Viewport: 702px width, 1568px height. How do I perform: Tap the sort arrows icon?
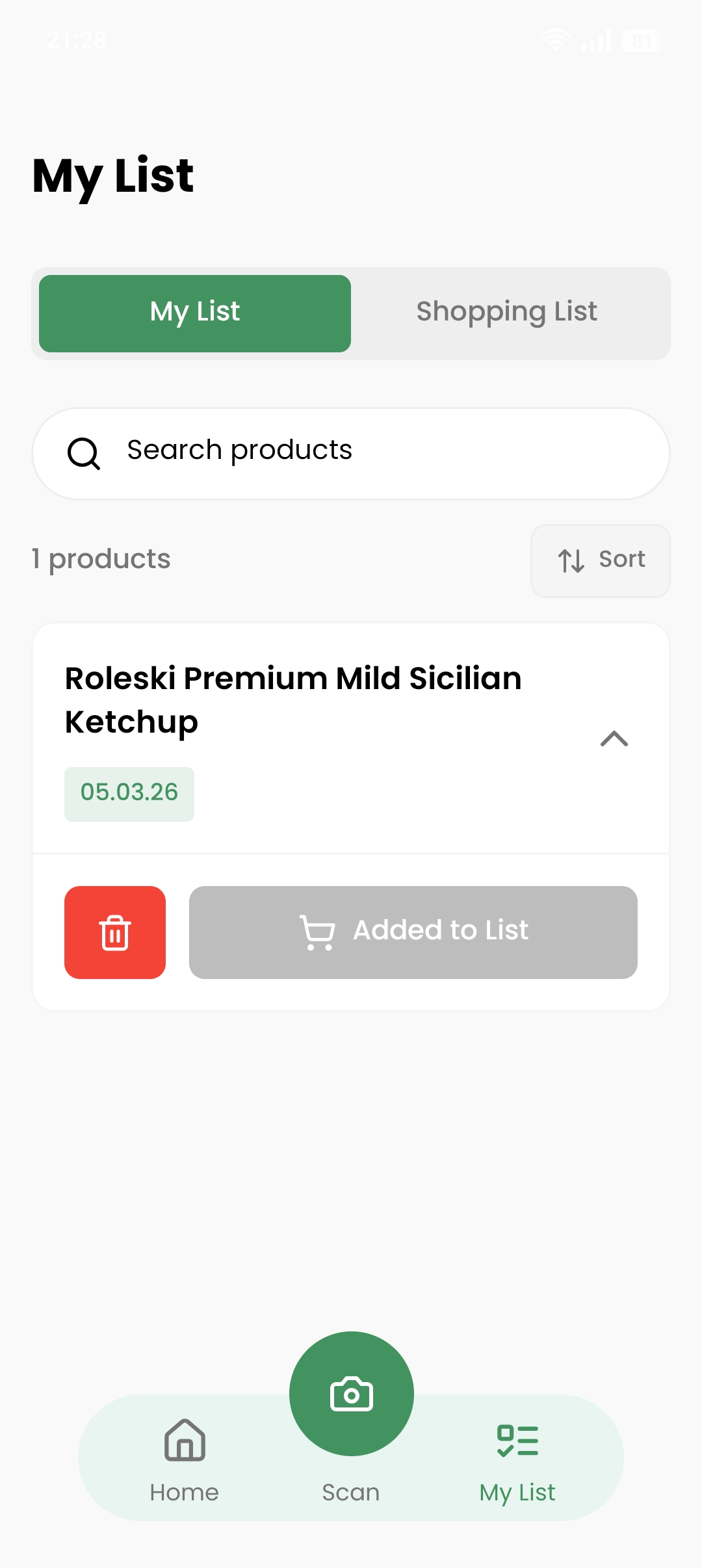571,560
